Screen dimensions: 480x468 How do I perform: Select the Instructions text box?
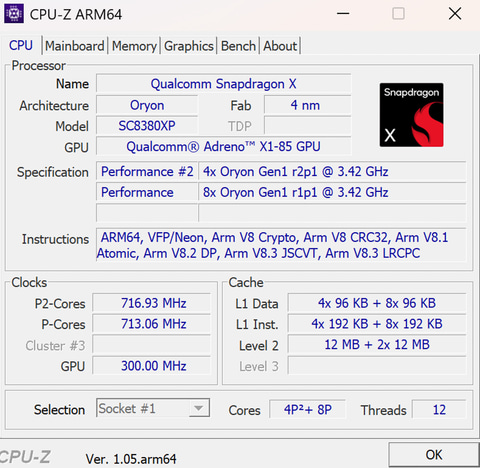point(281,245)
